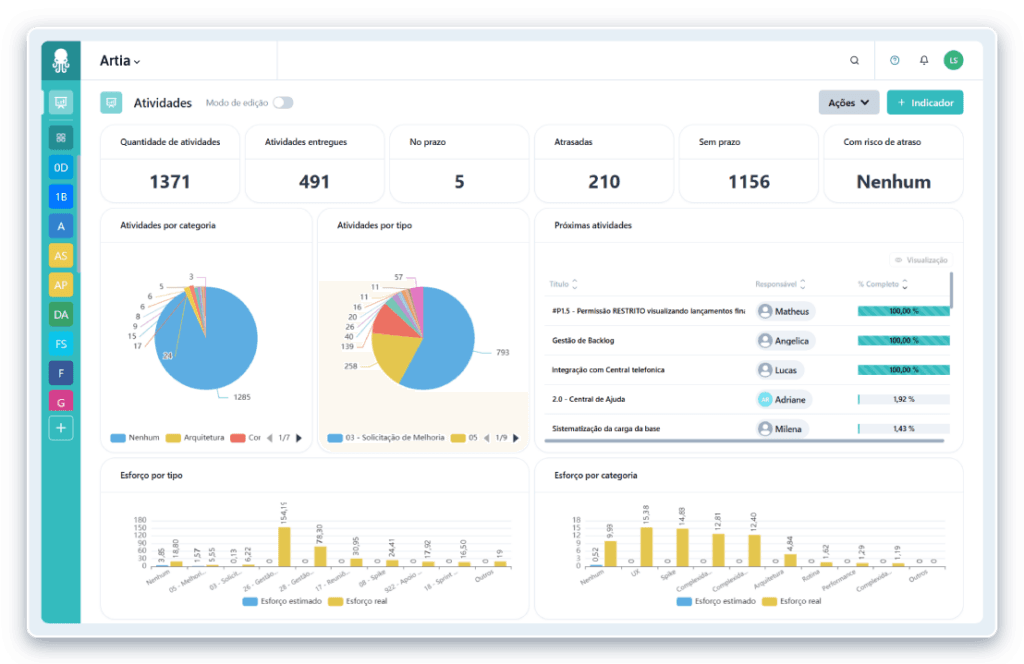The image size is (1024, 664).
Task: Toggle Nenhum legend in Atividades por categoria
Action: coord(136,438)
